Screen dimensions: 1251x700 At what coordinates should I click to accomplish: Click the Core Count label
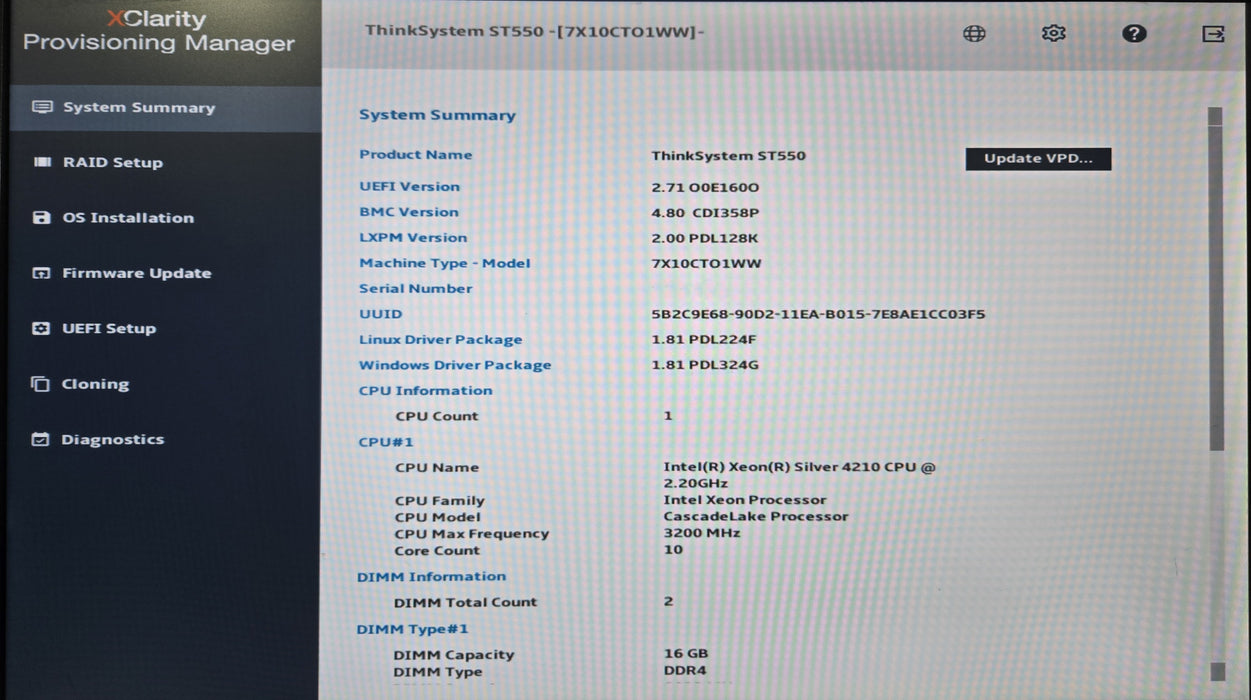[x=437, y=551]
